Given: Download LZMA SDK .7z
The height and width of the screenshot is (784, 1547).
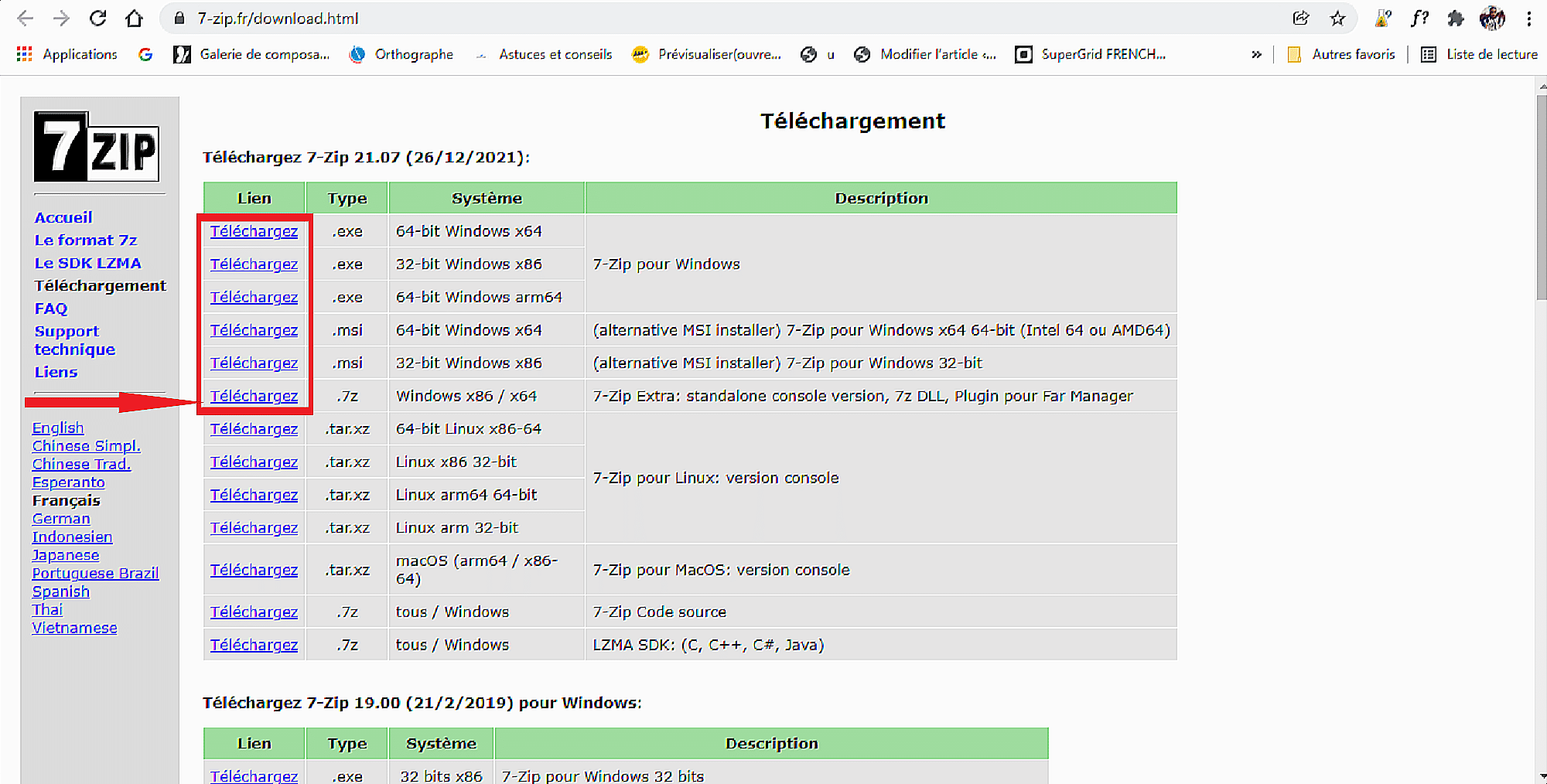Looking at the screenshot, I should pyautogui.click(x=254, y=645).
